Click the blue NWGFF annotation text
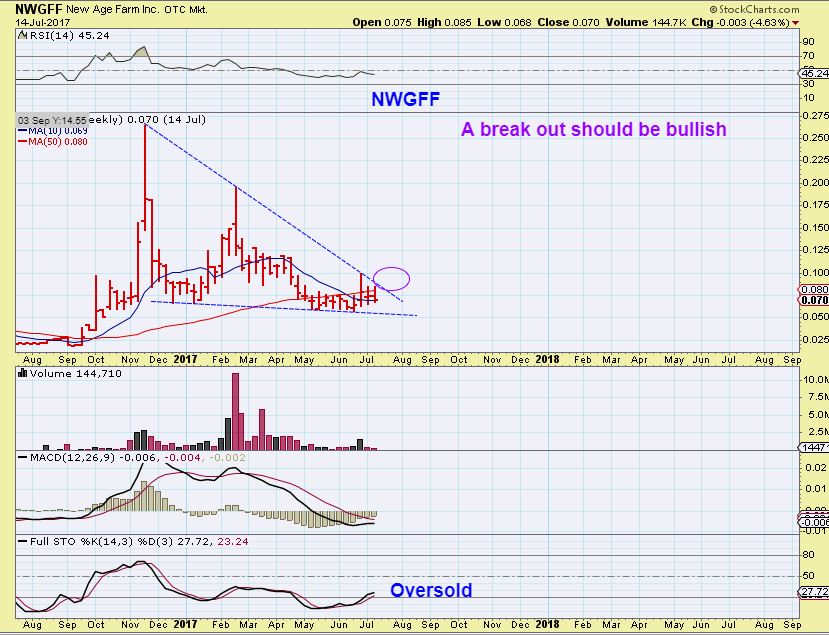Viewport: 829px width, 635px height. 406,99
